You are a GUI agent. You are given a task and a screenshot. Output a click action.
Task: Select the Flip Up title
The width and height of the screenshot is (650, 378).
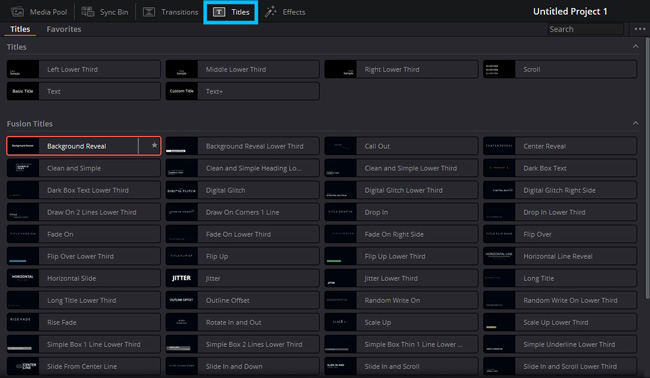pos(243,256)
